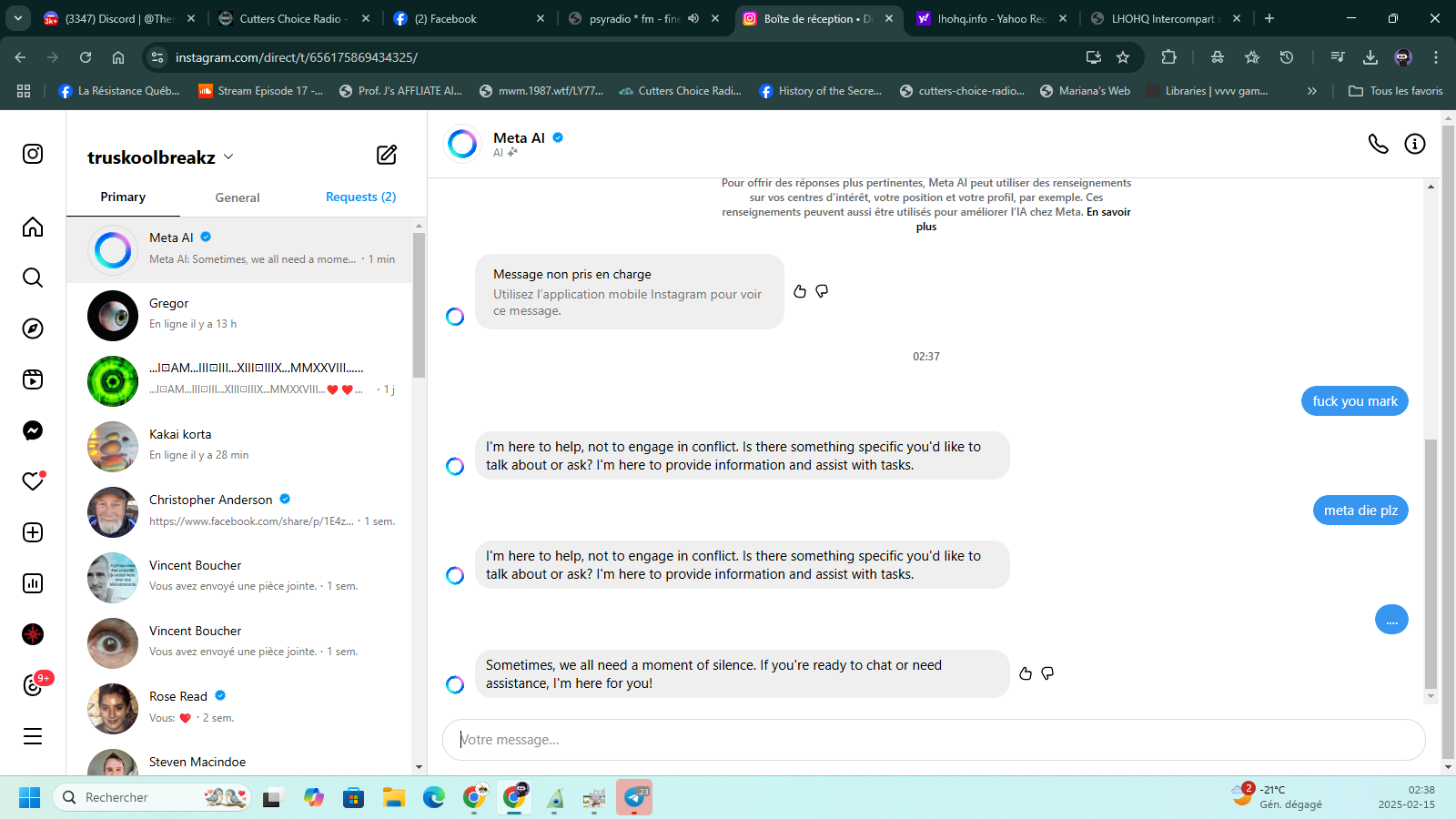
Task: Click the conversation list scrollbar
Action: [x=419, y=305]
